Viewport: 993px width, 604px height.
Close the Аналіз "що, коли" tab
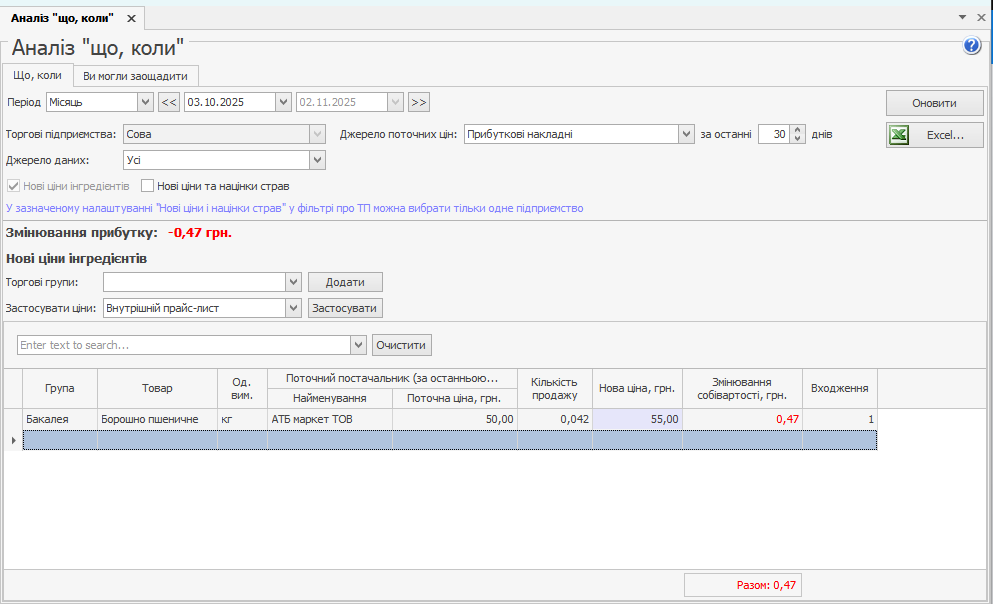point(131,19)
